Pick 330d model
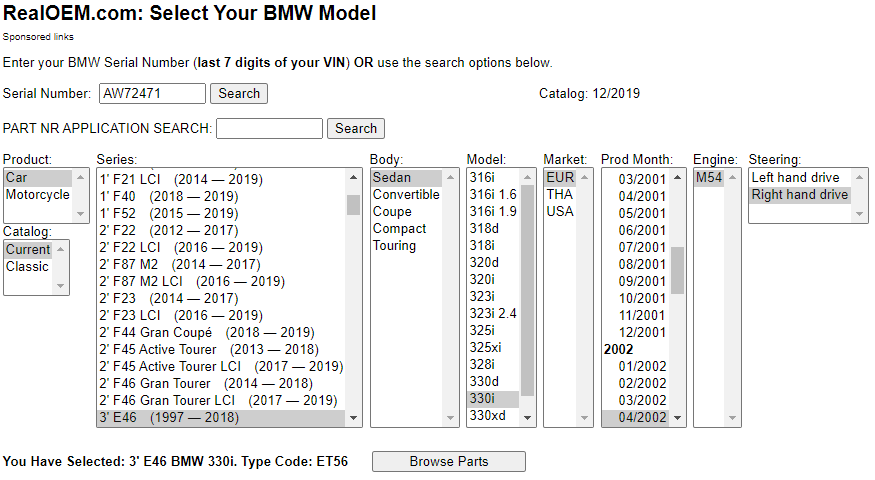Viewport: 875px width, 480px height. pyautogui.click(x=493, y=382)
